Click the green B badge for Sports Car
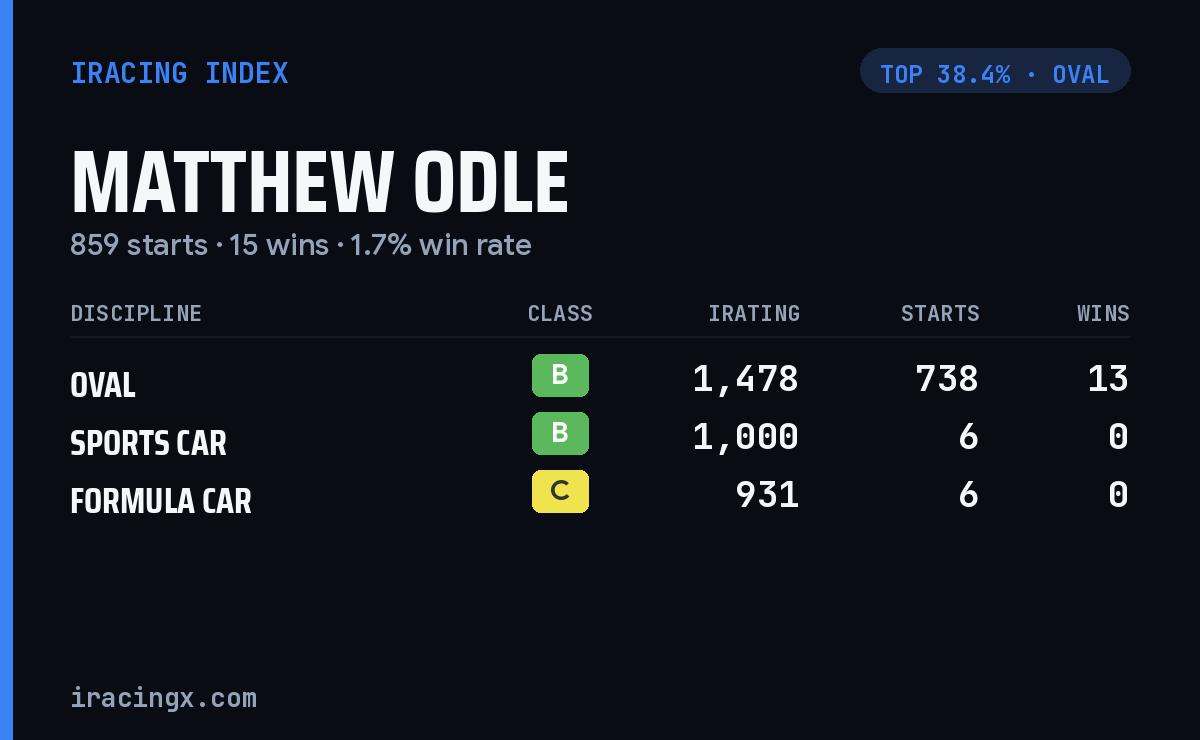 [x=560, y=433]
